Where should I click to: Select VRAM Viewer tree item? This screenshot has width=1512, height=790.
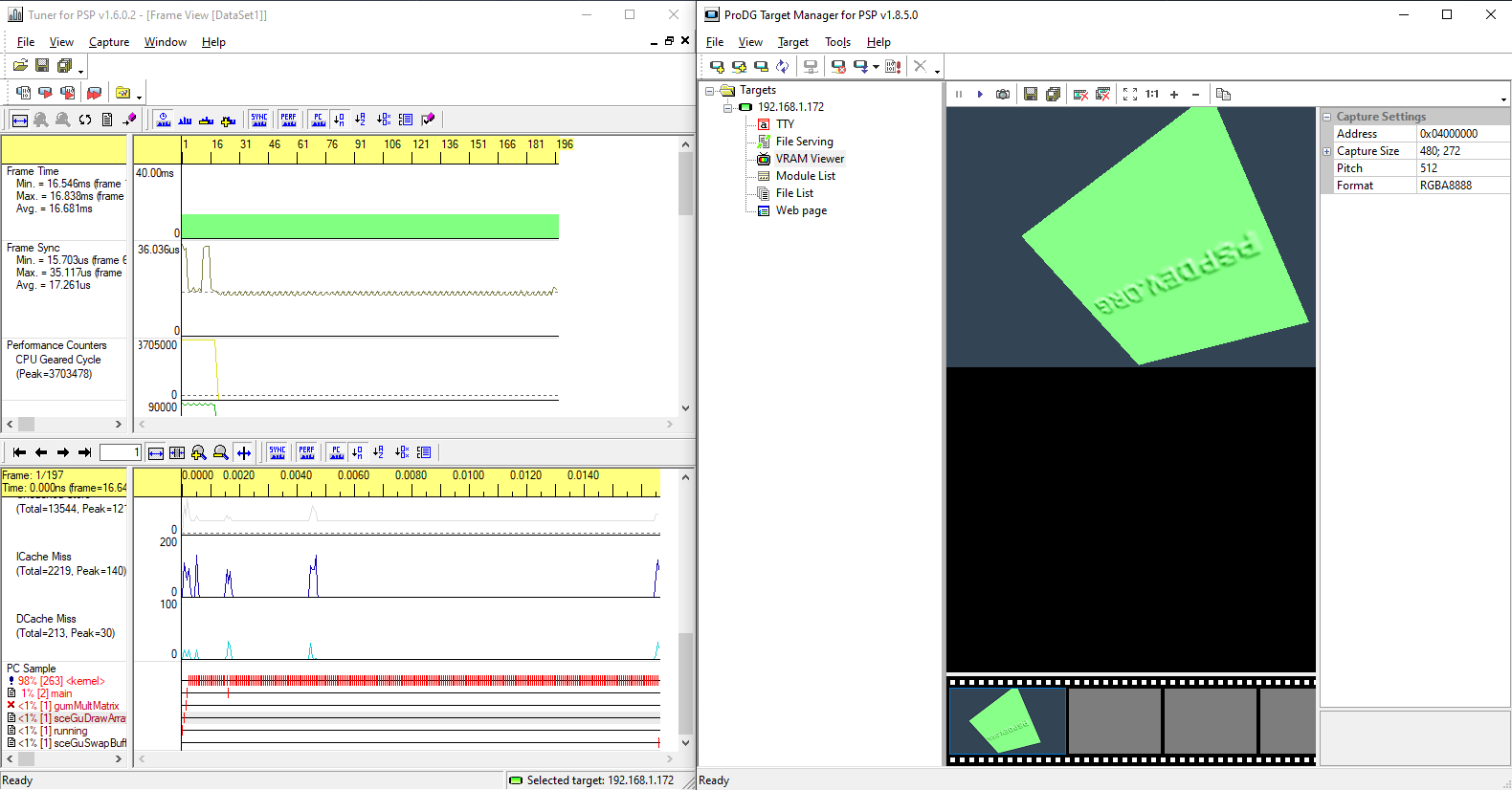click(x=811, y=159)
